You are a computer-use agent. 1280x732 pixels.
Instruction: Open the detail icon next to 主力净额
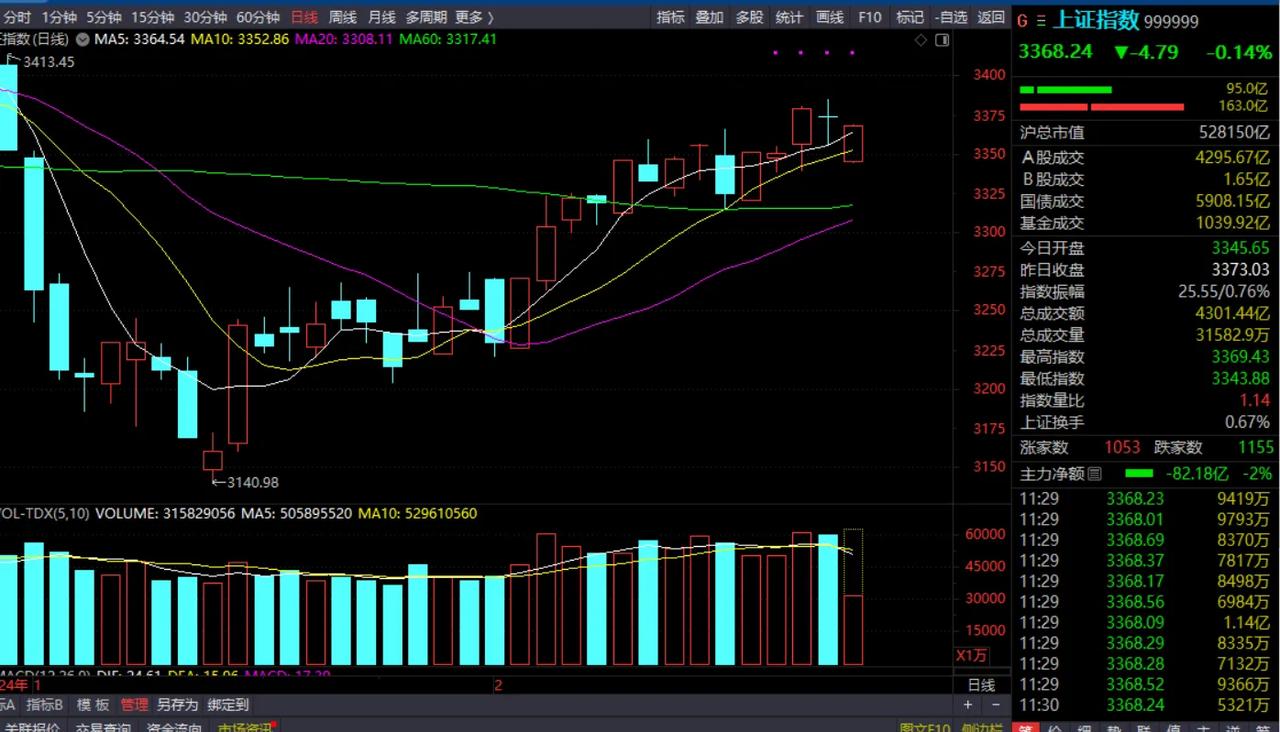pos(1095,473)
